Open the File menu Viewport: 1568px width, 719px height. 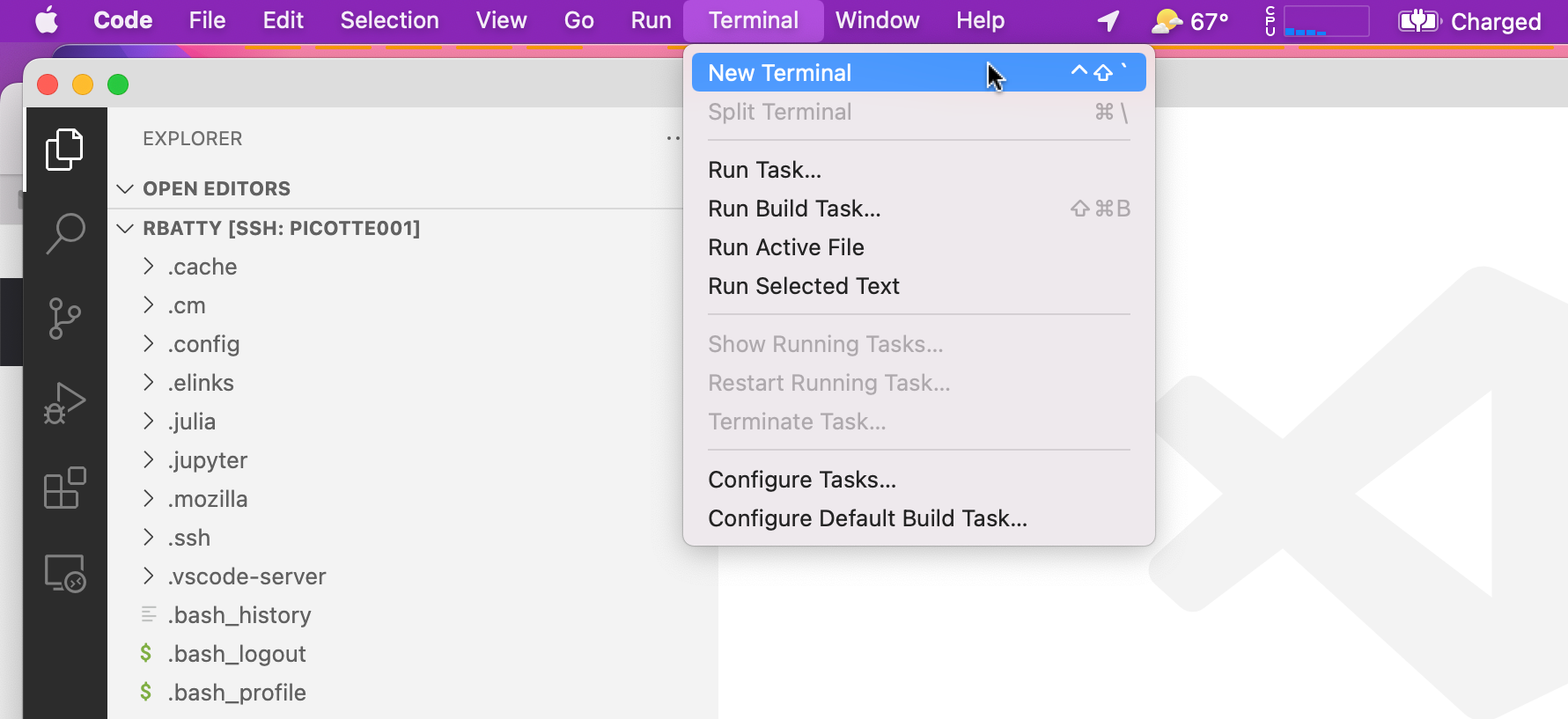click(x=207, y=20)
